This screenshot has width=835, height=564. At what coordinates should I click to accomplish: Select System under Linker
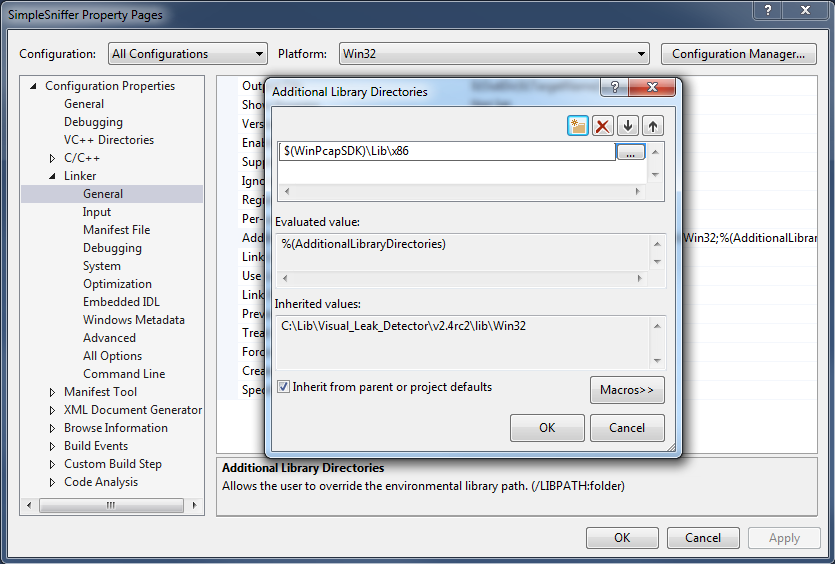pyautogui.click(x=102, y=266)
